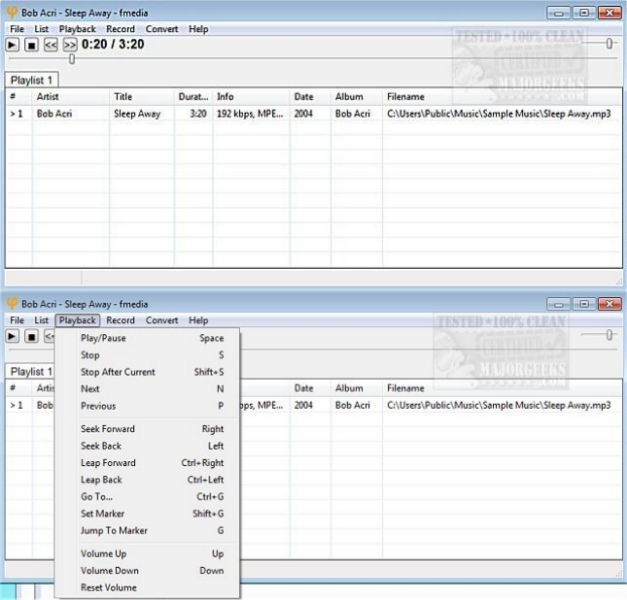Click the next track >> button in upper window
Image resolution: width=627 pixels, height=600 pixels.
(x=70, y=45)
